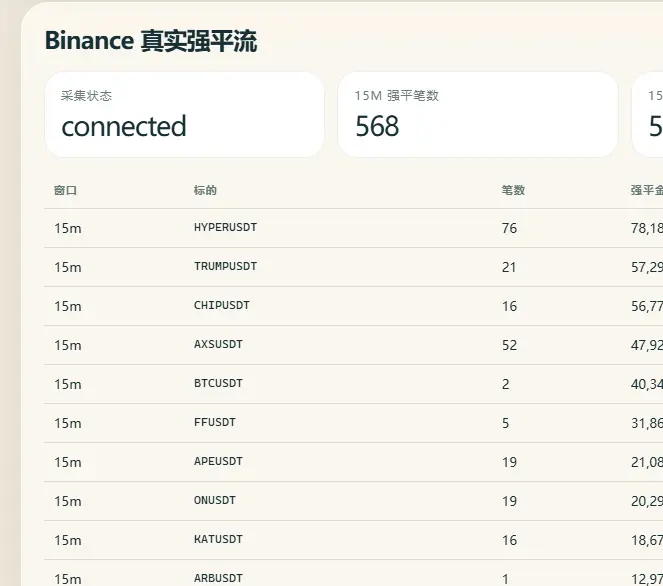Select the 15M 强平笔数 568 card

point(478,115)
